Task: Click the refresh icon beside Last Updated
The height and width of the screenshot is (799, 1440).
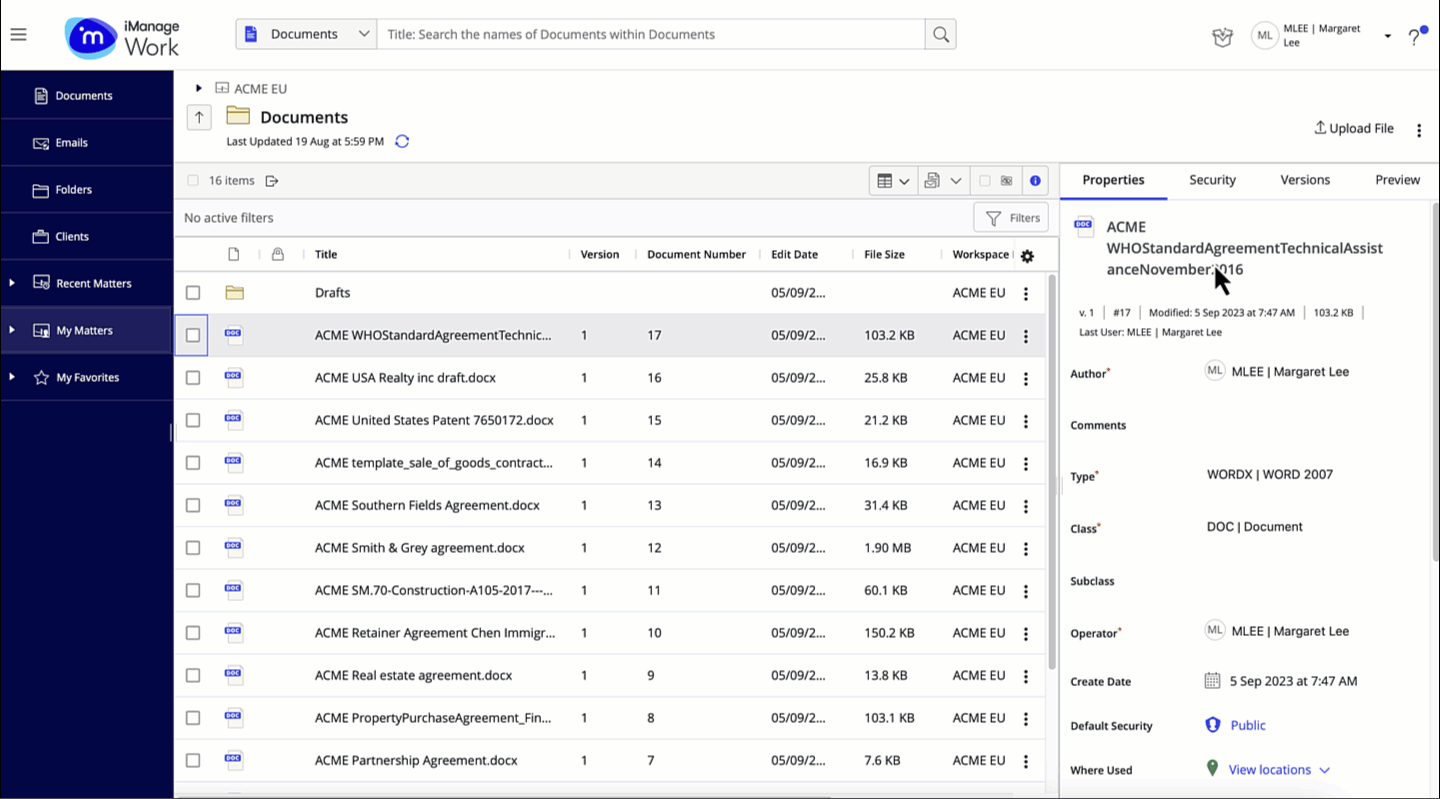Action: pos(402,141)
